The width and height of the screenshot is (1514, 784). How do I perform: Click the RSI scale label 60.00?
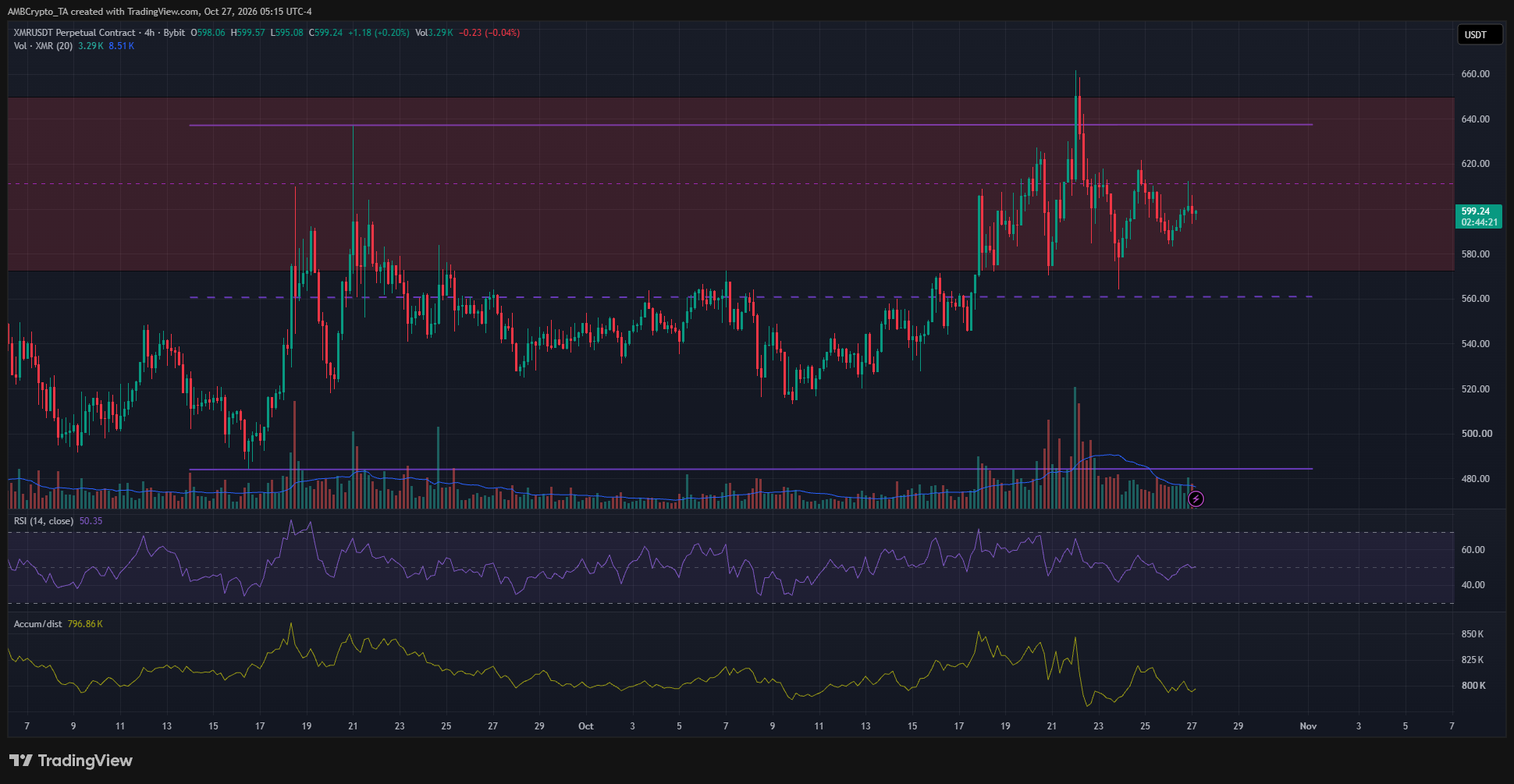point(1473,550)
